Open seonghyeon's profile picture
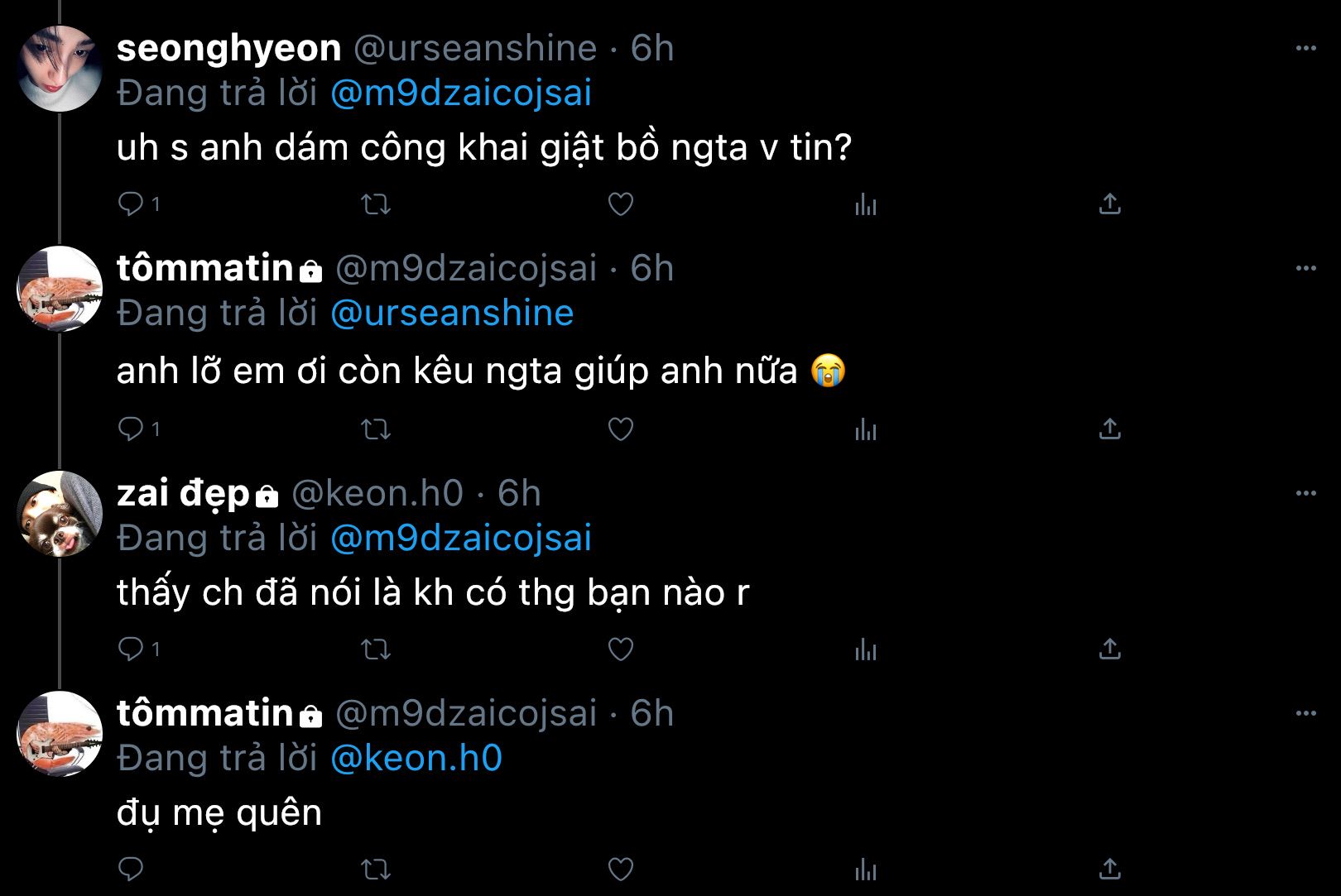The image size is (1341, 896). tap(60, 69)
